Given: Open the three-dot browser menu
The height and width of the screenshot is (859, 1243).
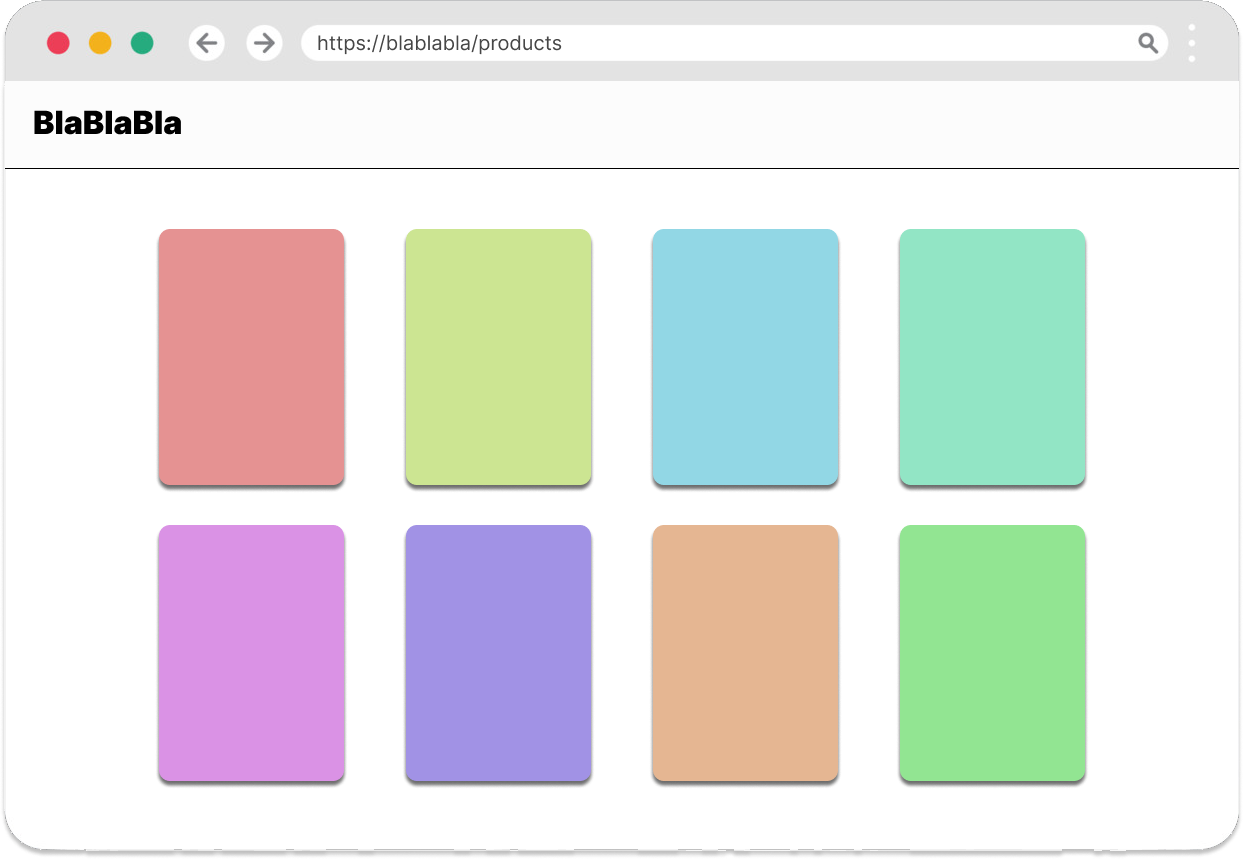Looking at the screenshot, I should [x=1191, y=43].
